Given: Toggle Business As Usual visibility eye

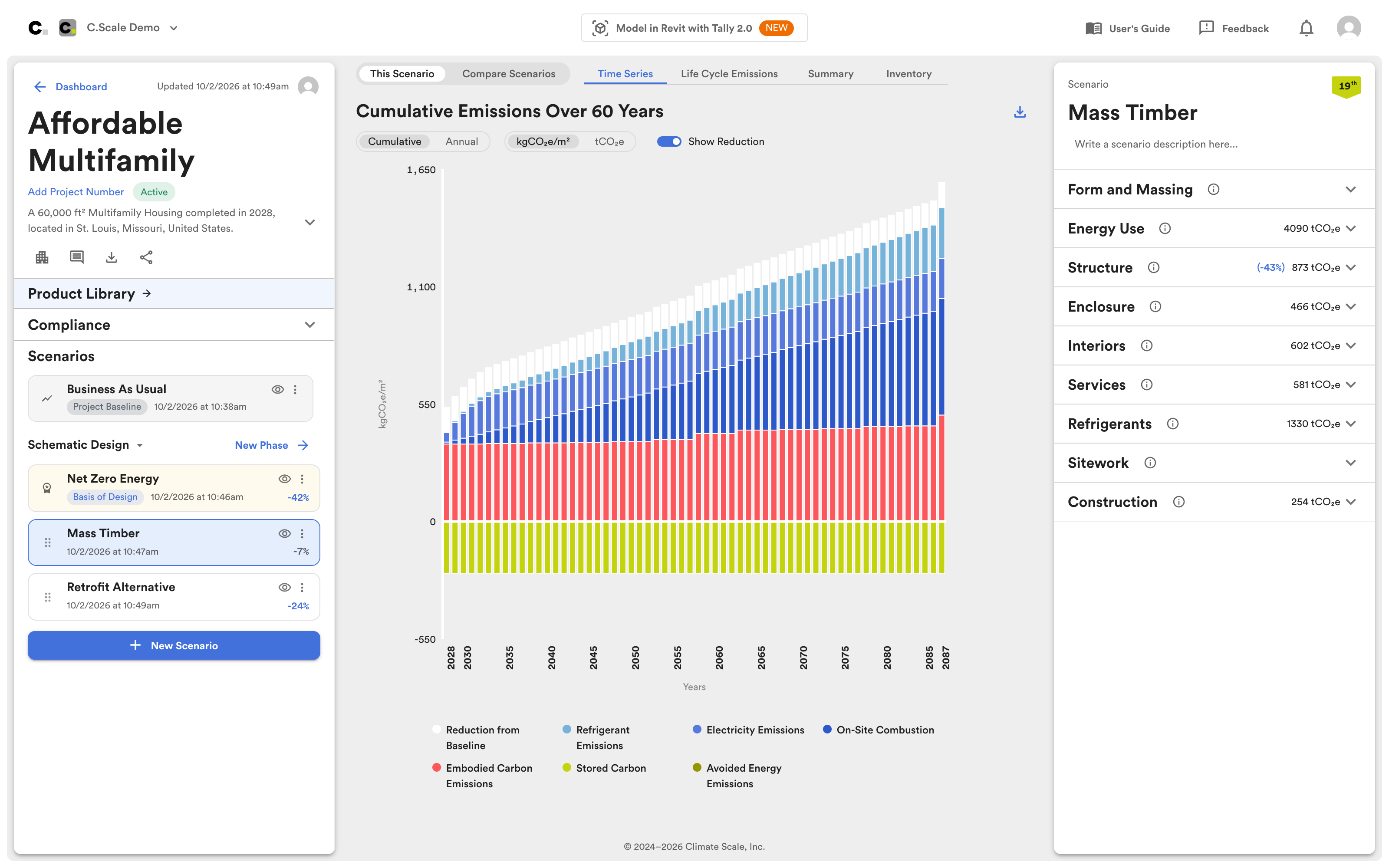Looking at the screenshot, I should tap(277, 389).
